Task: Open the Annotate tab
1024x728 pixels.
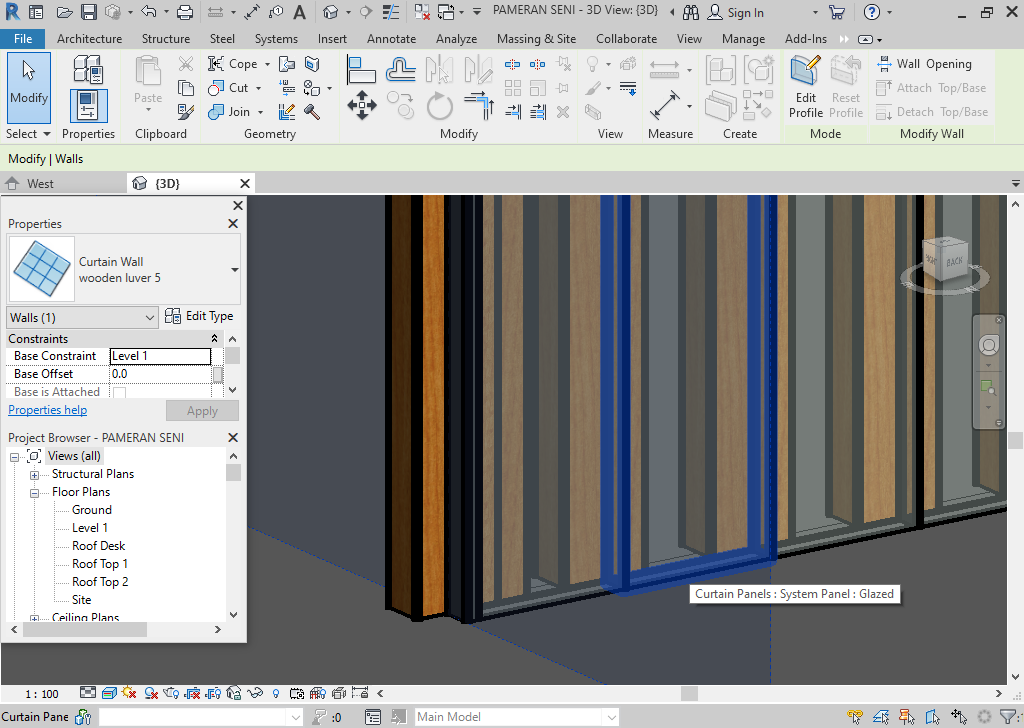Action: click(391, 39)
